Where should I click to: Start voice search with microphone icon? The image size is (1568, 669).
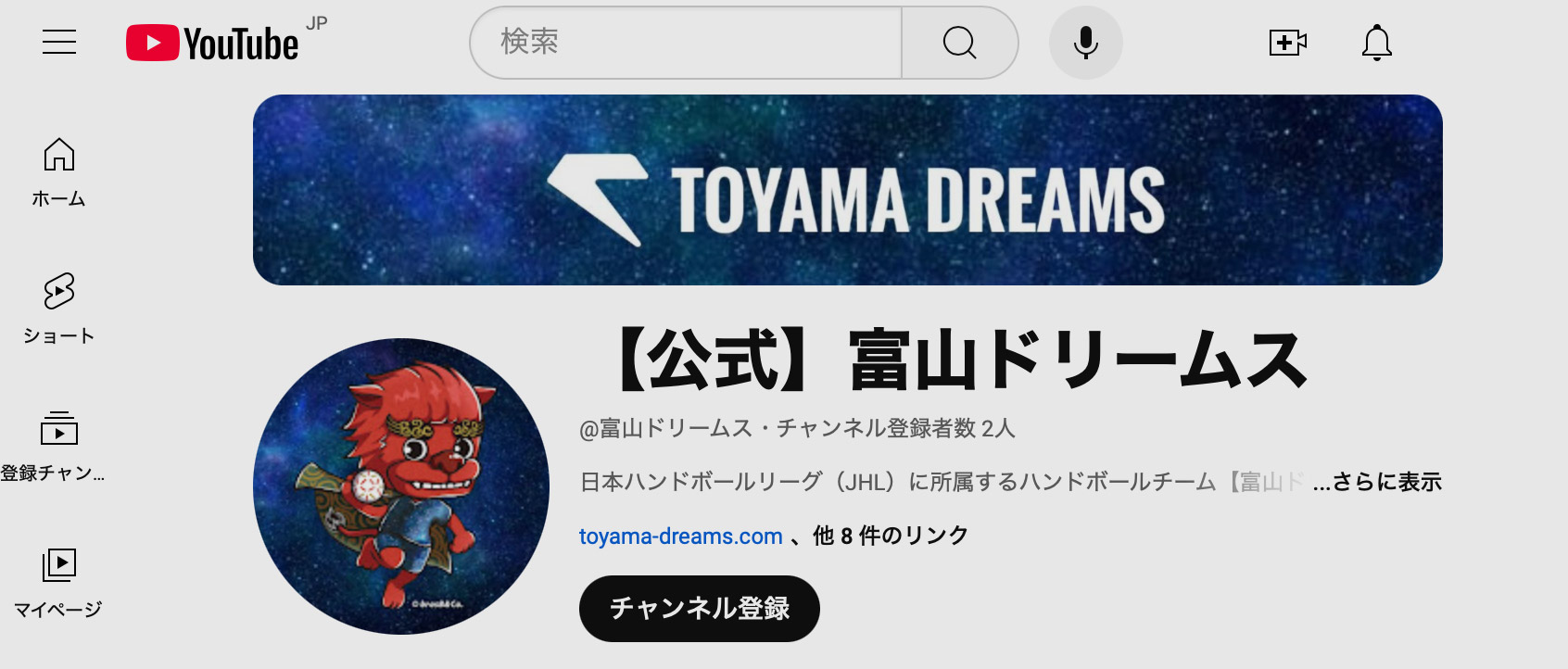tap(1086, 43)
